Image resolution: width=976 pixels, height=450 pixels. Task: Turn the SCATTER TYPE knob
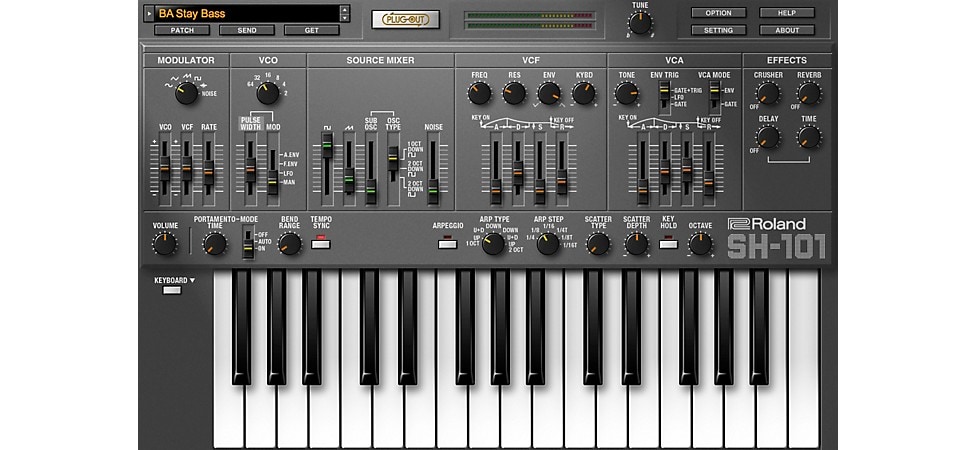tap(598, 243)
